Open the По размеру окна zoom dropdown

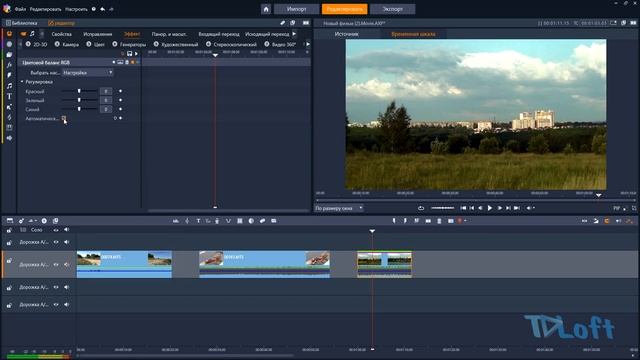point(338,208)
